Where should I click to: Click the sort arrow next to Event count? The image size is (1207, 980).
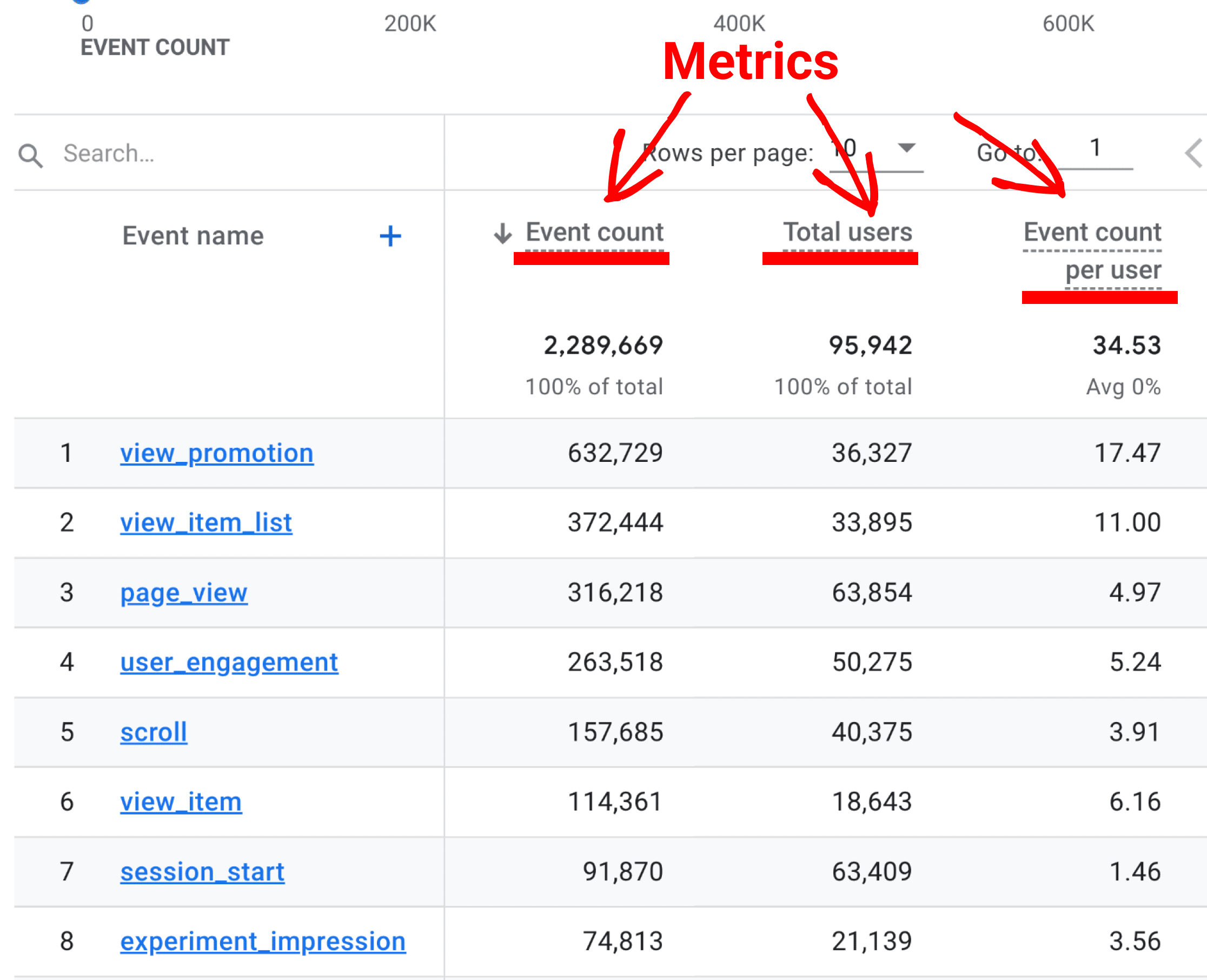502,233
